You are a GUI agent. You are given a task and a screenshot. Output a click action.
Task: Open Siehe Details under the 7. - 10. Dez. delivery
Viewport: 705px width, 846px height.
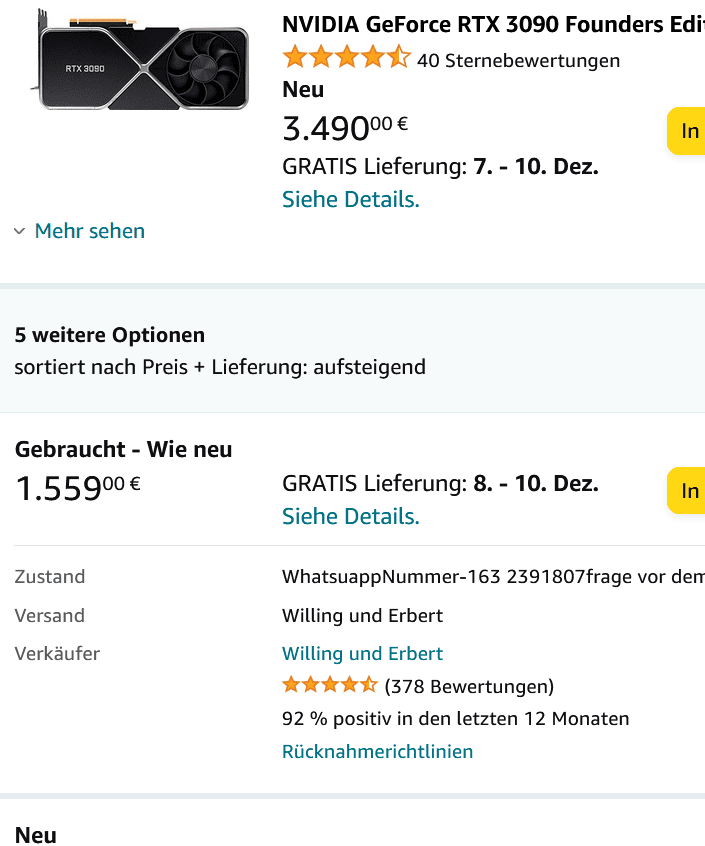tap(350, 199)
